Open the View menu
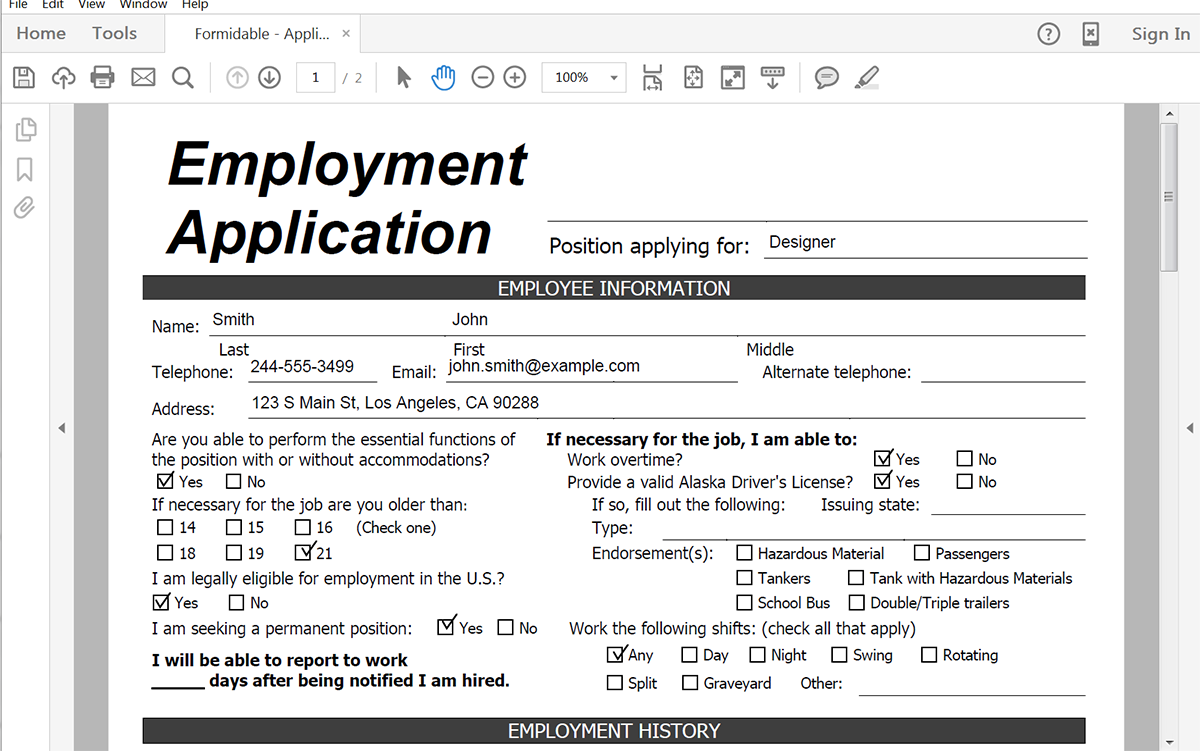 91,5
